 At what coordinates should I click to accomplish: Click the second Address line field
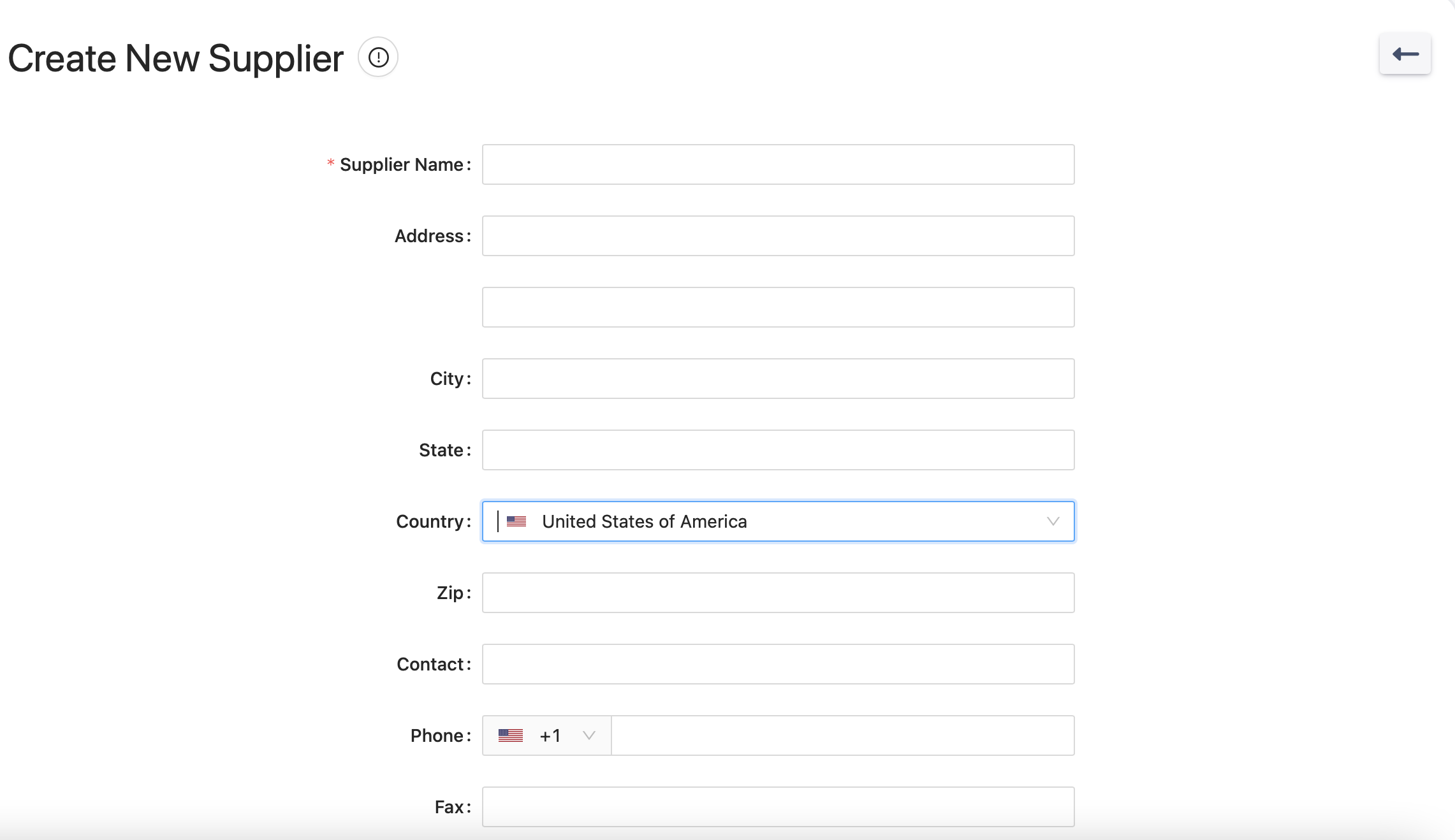pos(778,307)
